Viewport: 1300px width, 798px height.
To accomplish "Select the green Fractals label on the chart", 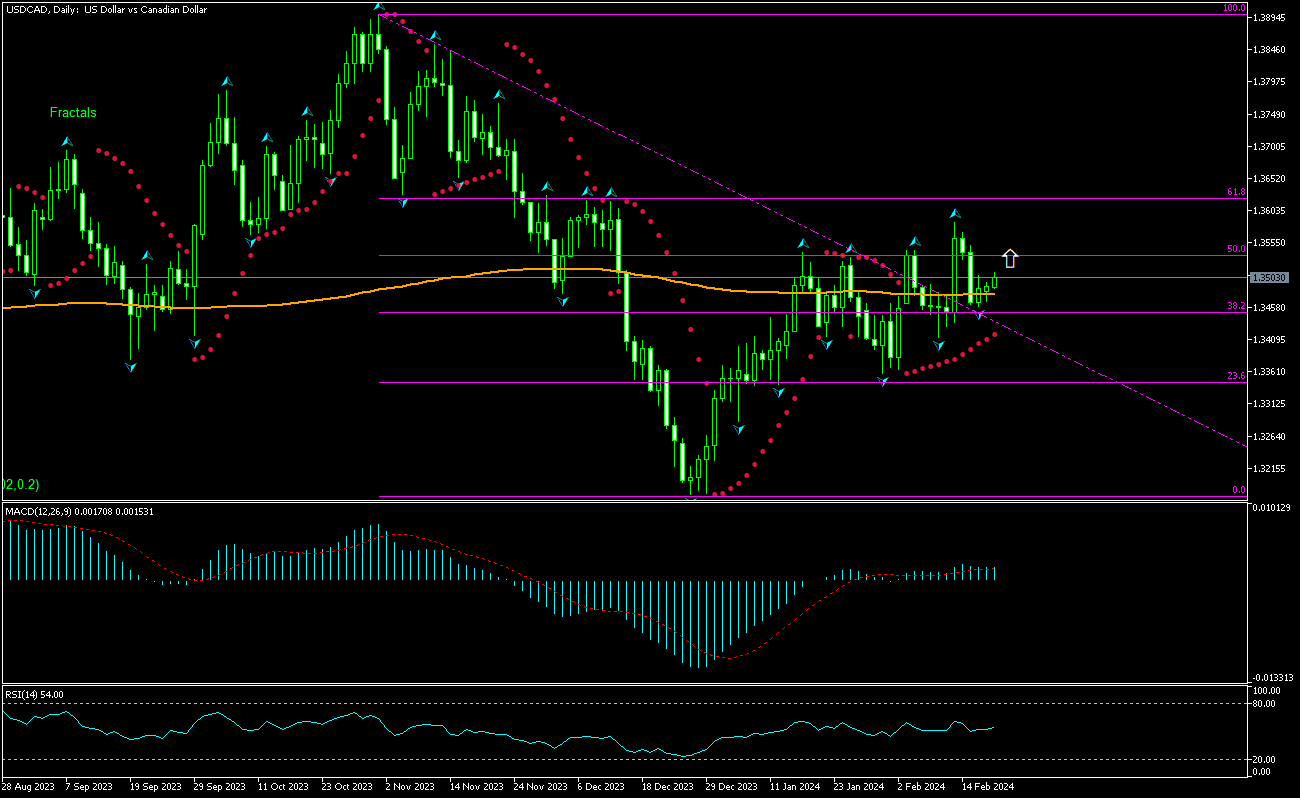I will click(x=71, y=112).
